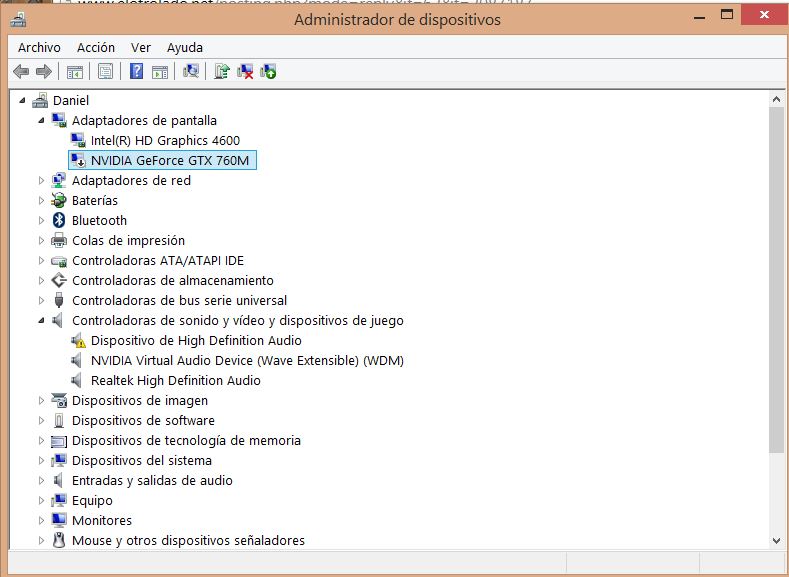Expand Controladoras ATA/ATAPI IDE
This screenshot has width=789, height=577.
(41, 261)
